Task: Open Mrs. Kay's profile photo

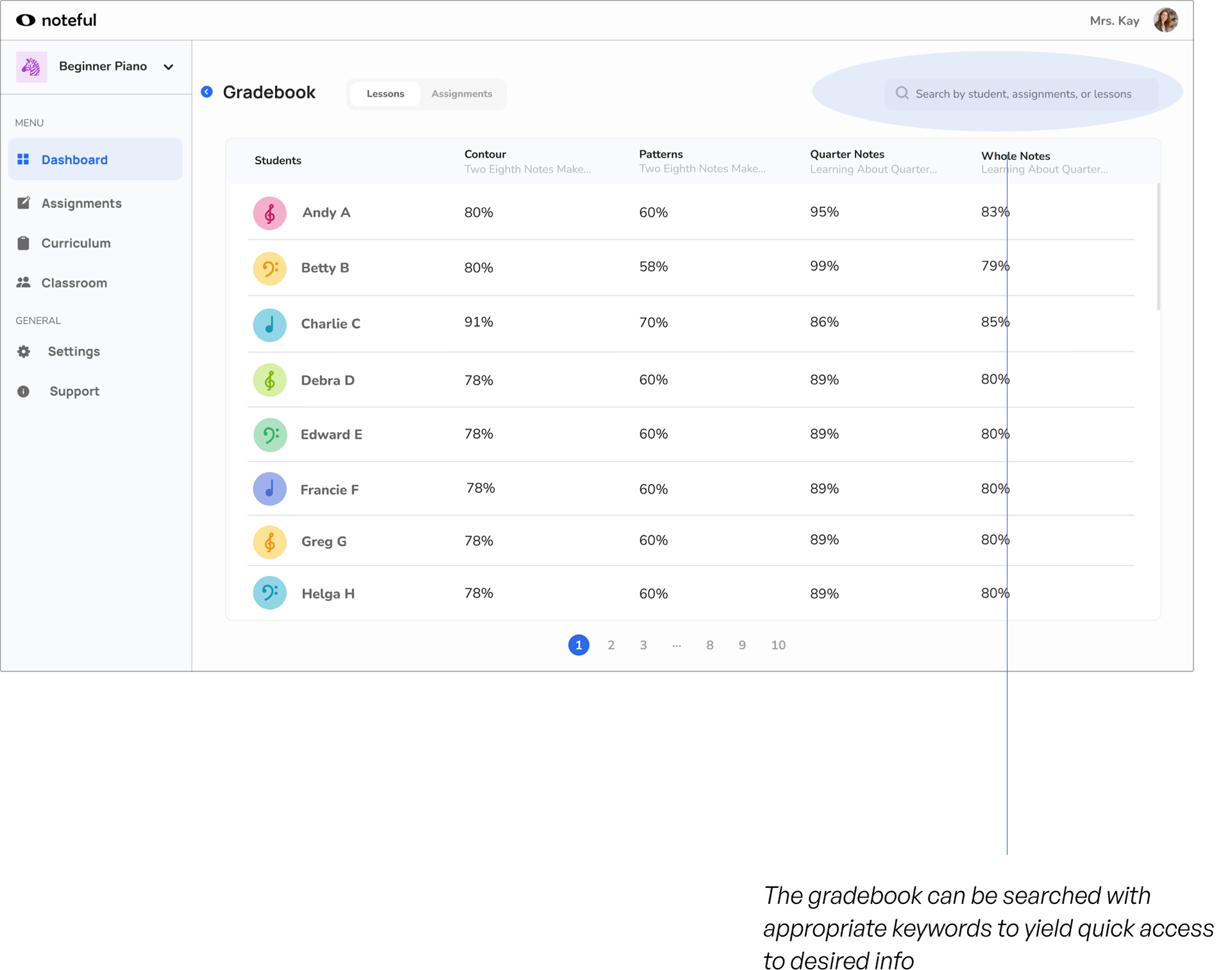Action: [x=1165, y=20]
